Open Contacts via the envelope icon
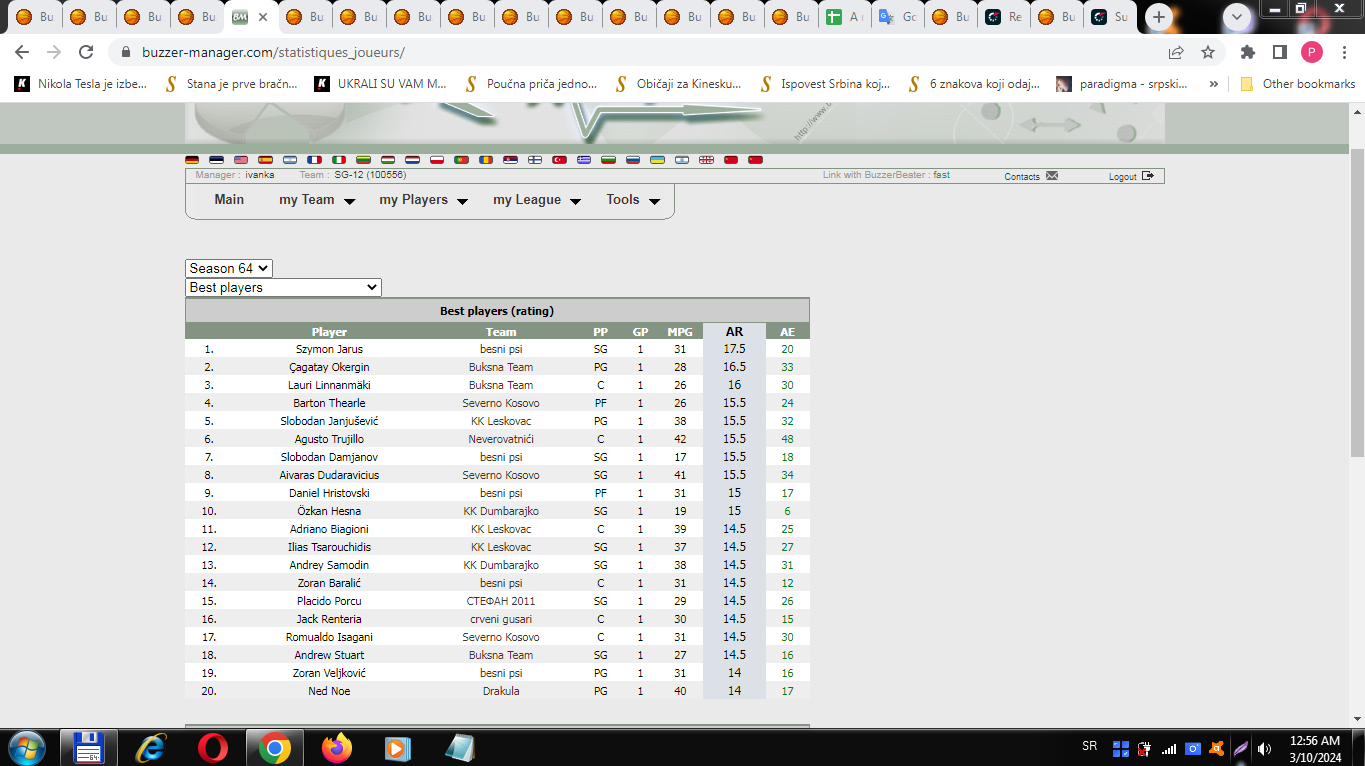Image resolution: width=1365 pixels, height=766 pixels. (1051, 176)
